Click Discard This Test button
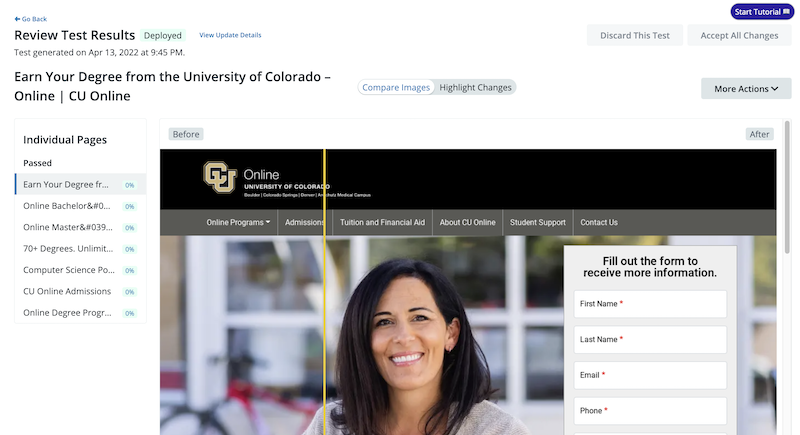 pos(635,35)
